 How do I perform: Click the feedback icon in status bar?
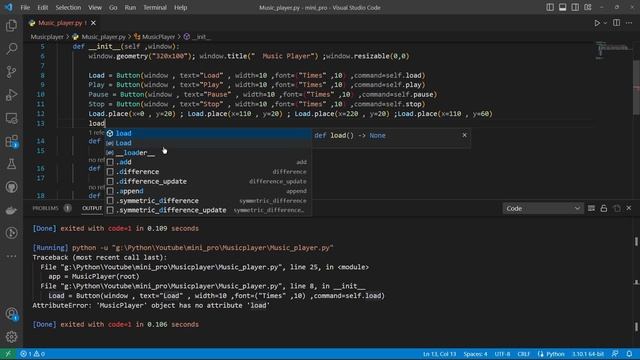coord(615,354)
